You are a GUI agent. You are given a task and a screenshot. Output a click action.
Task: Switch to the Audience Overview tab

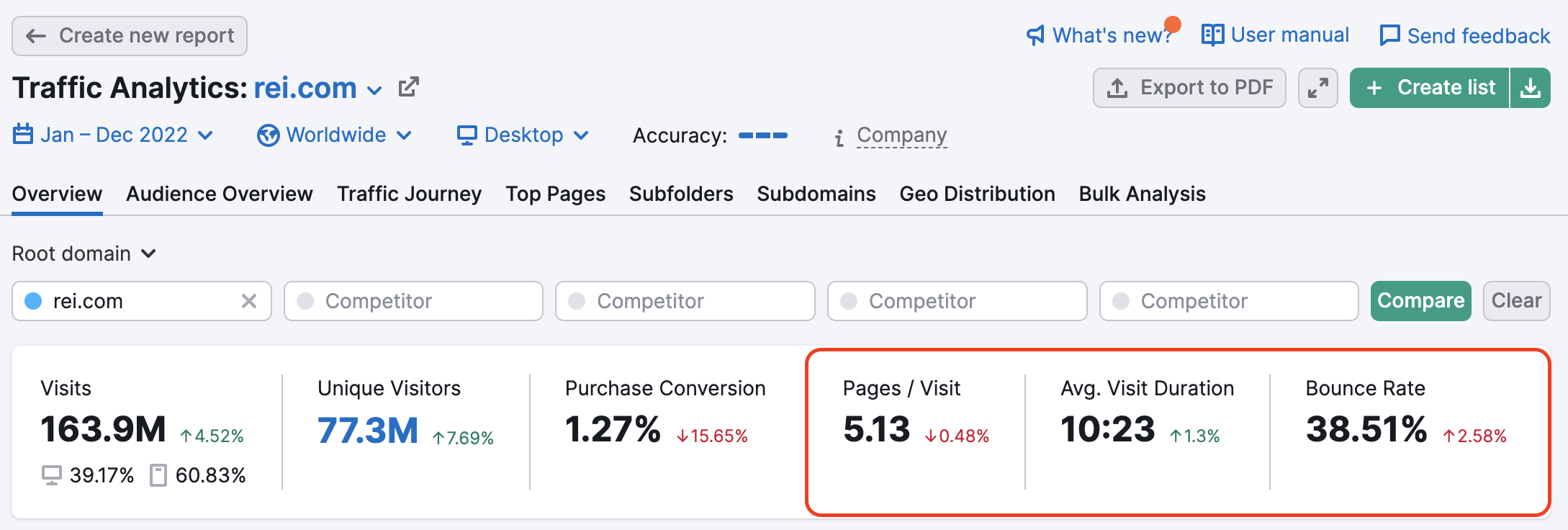pyautogui.click(x=220, y=194)
